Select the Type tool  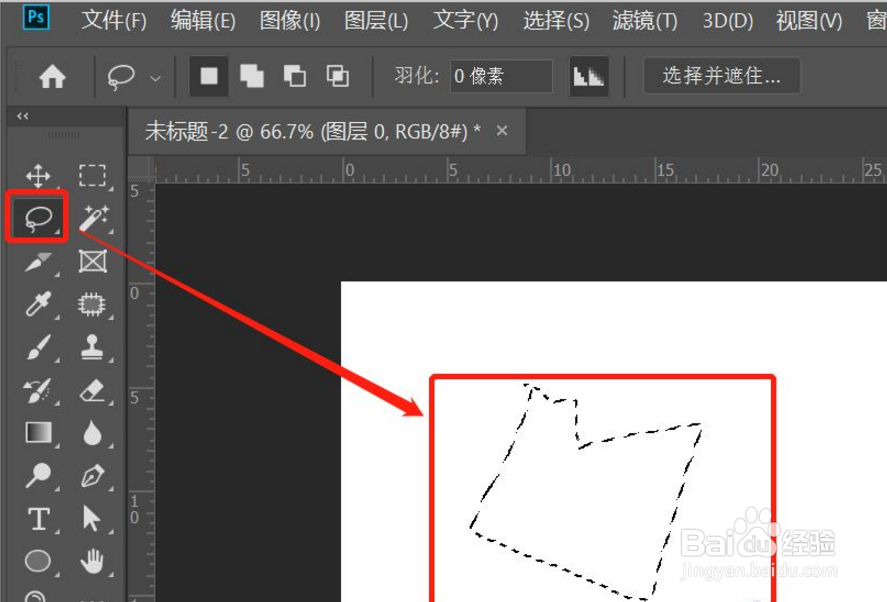(40, 520)
